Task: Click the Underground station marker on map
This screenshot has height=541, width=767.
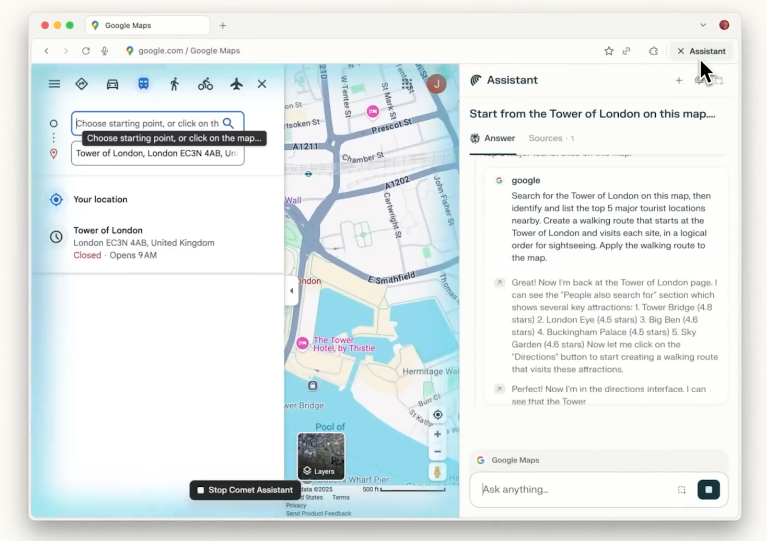Action: point(308,174)
